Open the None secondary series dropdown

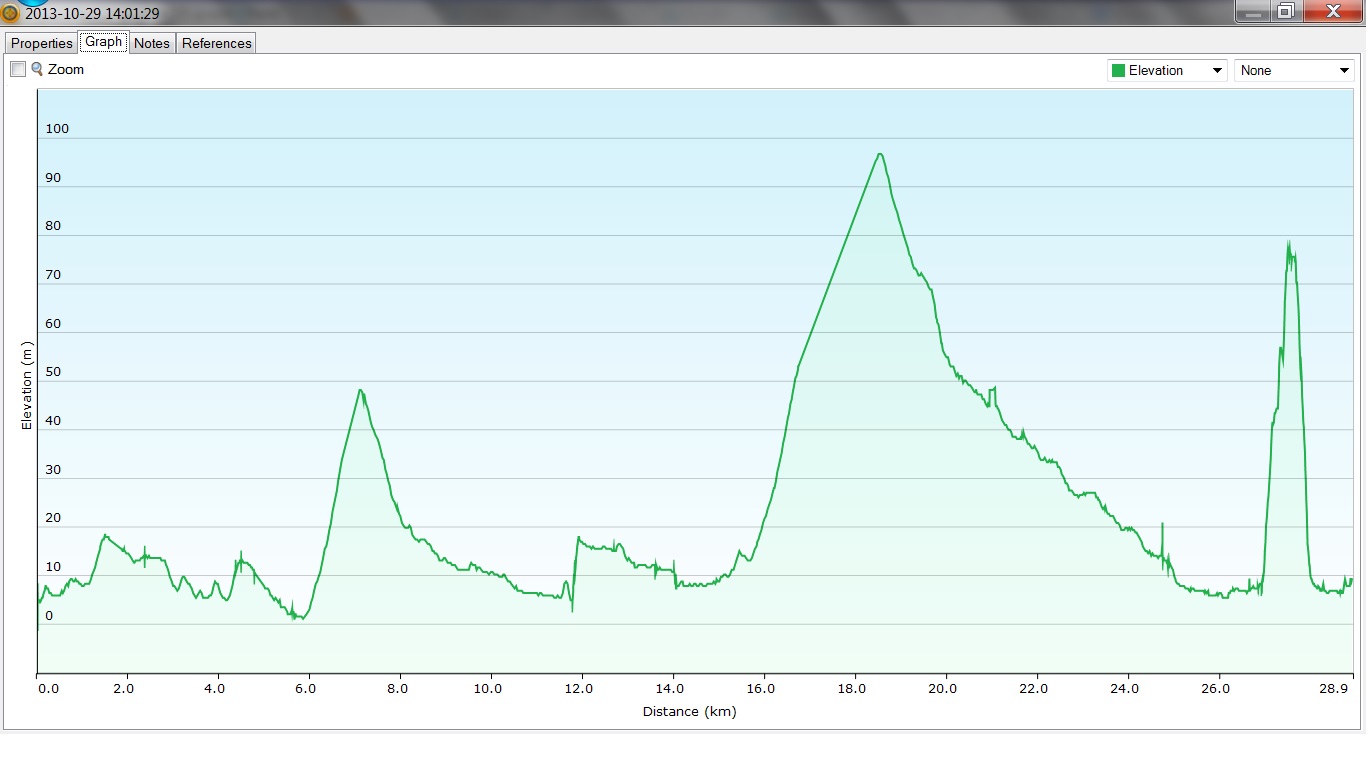tap(1294, 71)
